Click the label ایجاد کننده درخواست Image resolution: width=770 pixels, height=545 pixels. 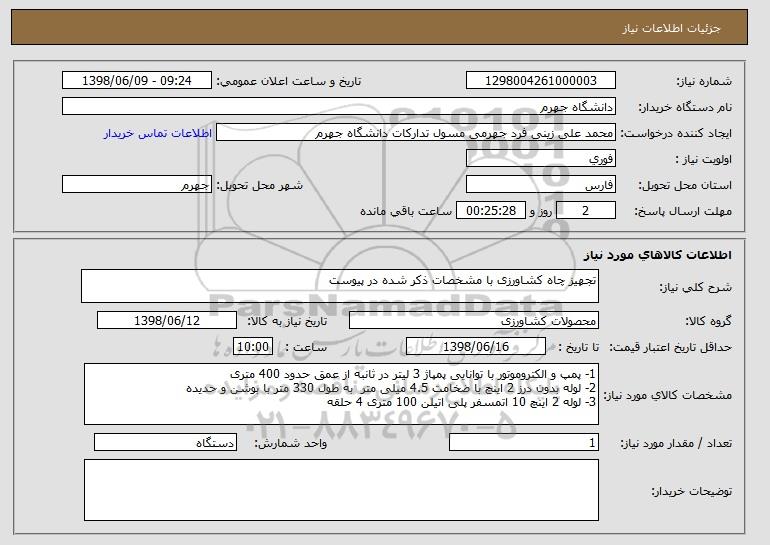(676, 133)
